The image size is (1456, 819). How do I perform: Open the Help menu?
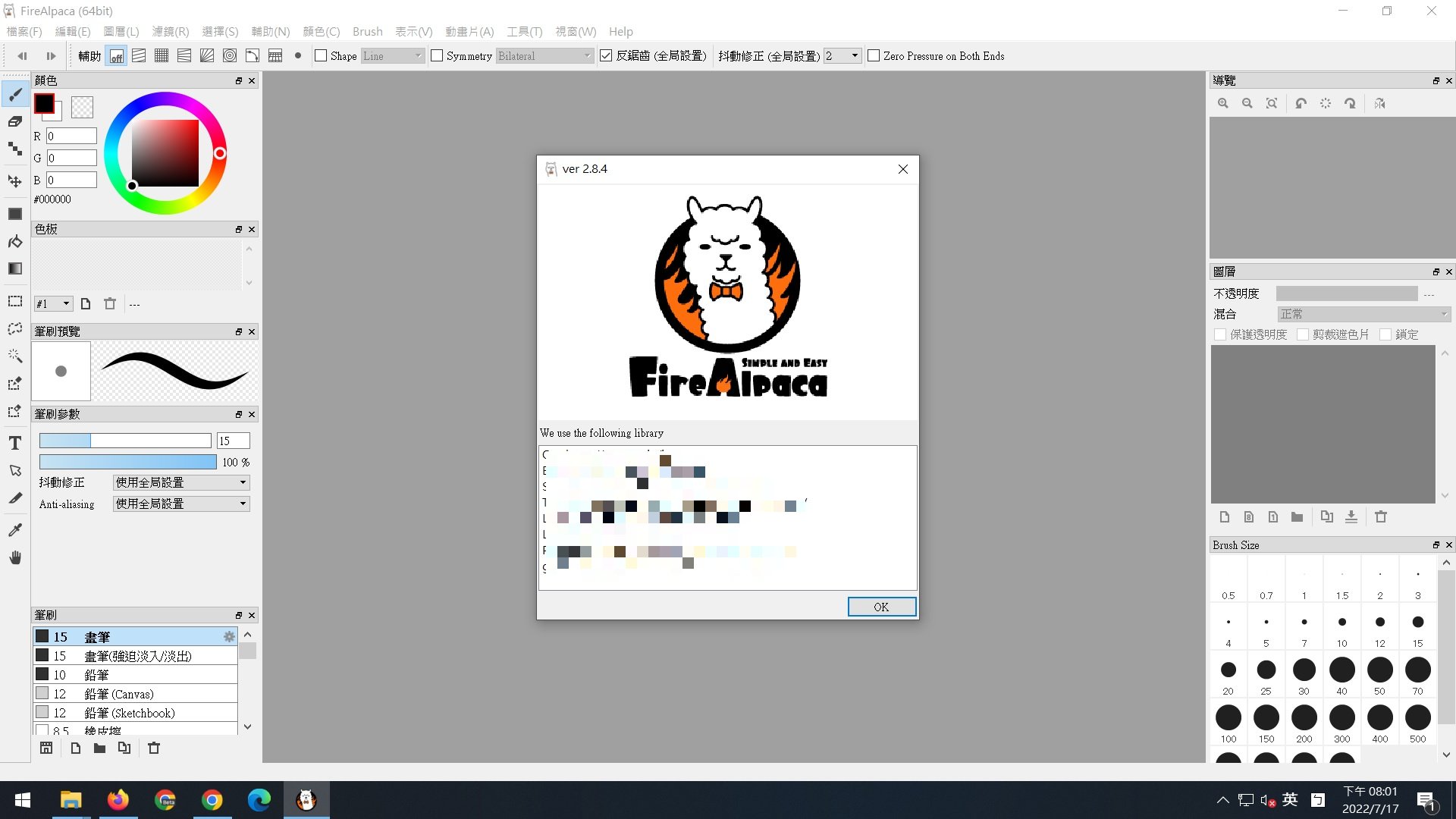(x=621, y=32)
